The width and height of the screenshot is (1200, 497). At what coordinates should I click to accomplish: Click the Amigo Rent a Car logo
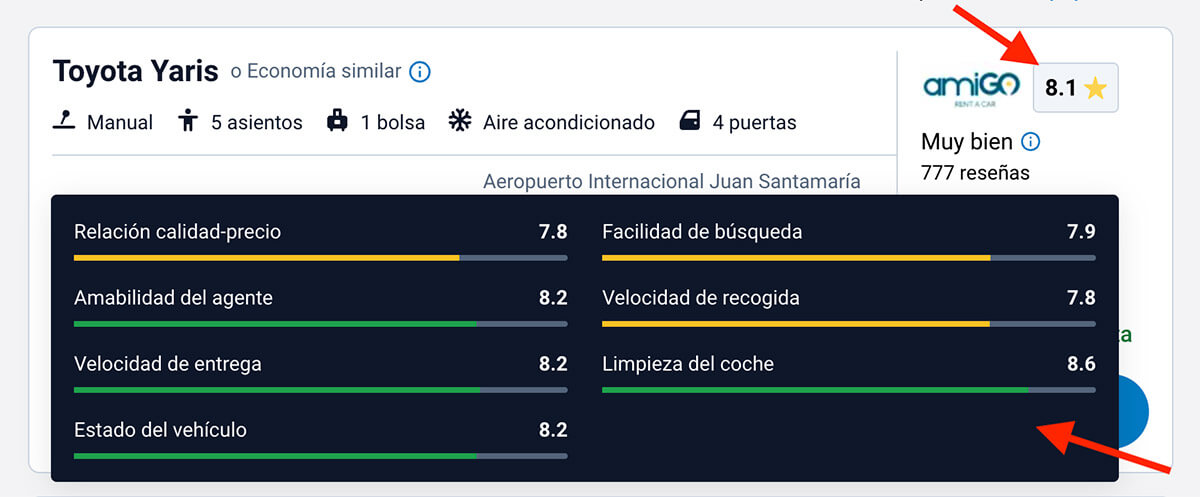[971, 88]
